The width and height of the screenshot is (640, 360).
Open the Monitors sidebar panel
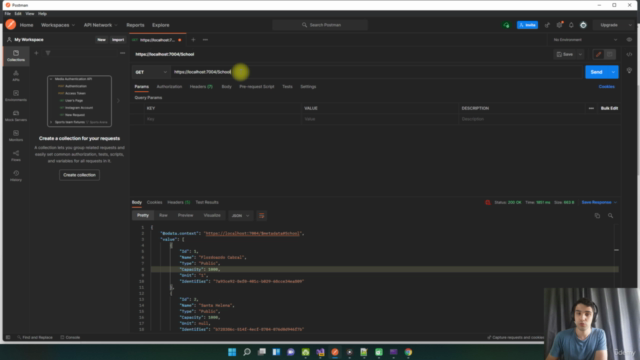pos(16,136)
